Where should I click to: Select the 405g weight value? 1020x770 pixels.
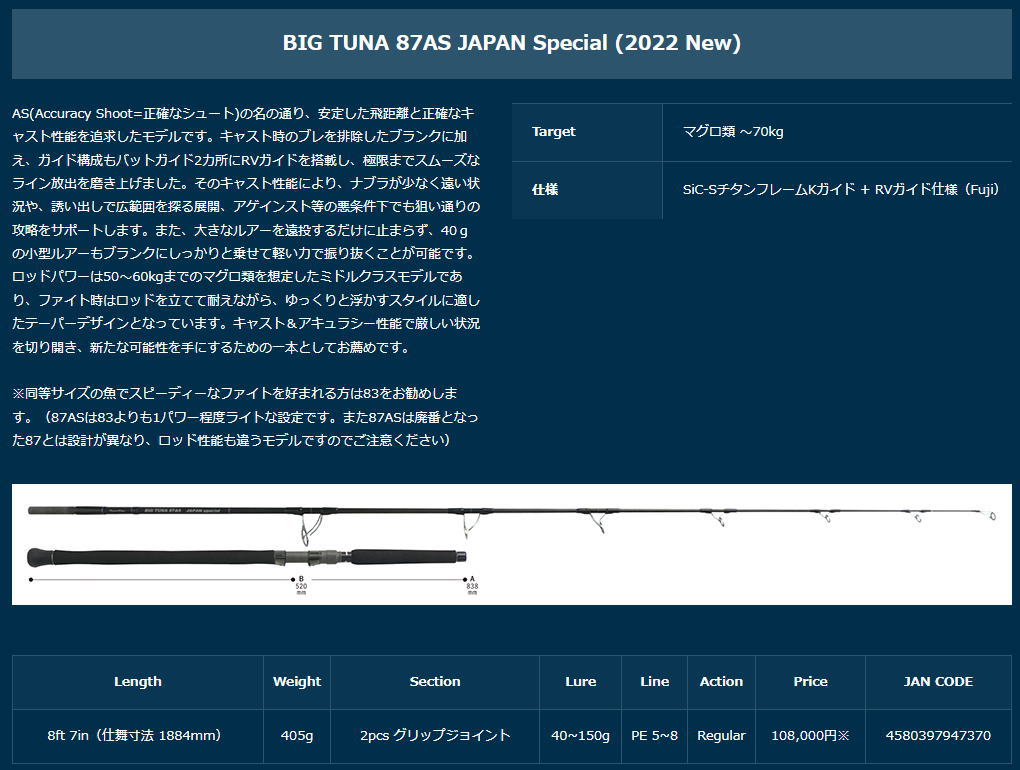pos(297,736)
